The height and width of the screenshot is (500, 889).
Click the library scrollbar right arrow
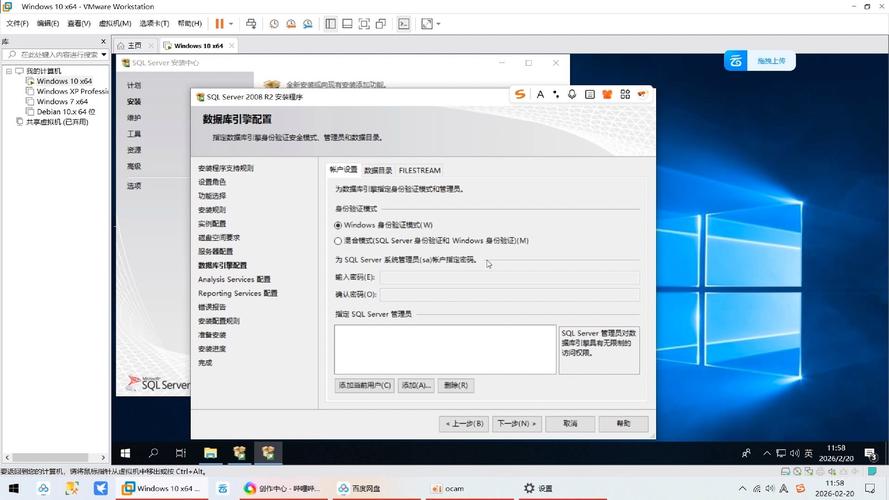103,457
